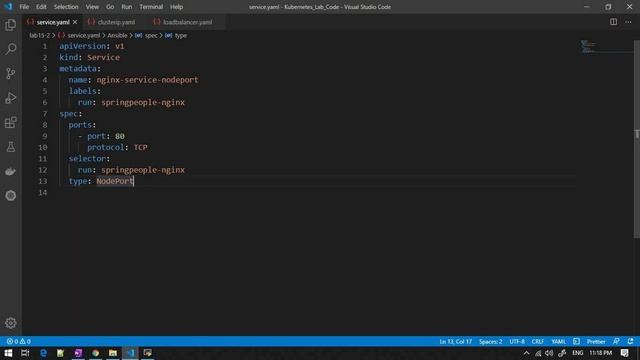Click service.yaml in the breadcrumb
640x360 pixels.
[x=84, y=36]
